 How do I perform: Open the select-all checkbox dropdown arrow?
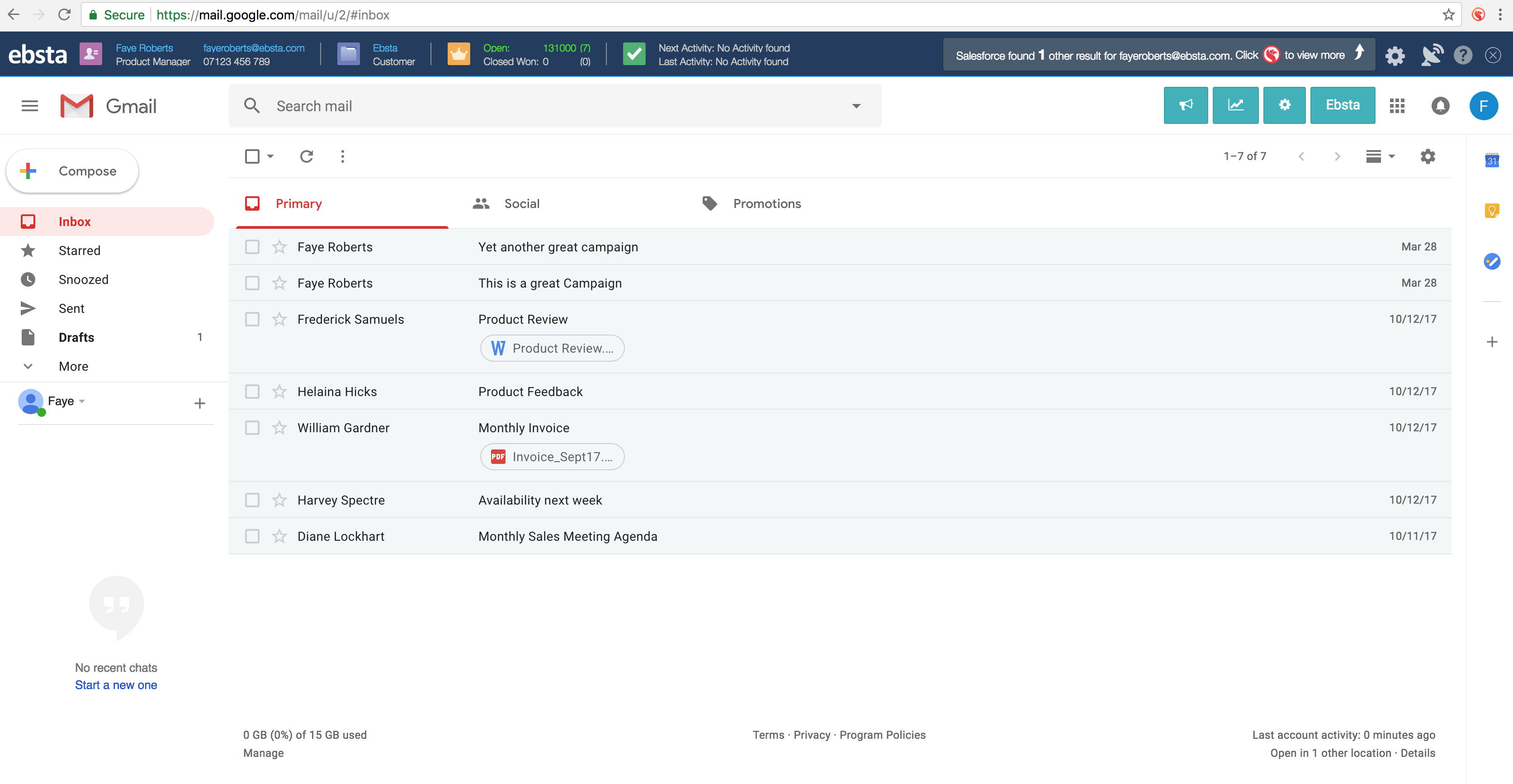tap(270, 156)
